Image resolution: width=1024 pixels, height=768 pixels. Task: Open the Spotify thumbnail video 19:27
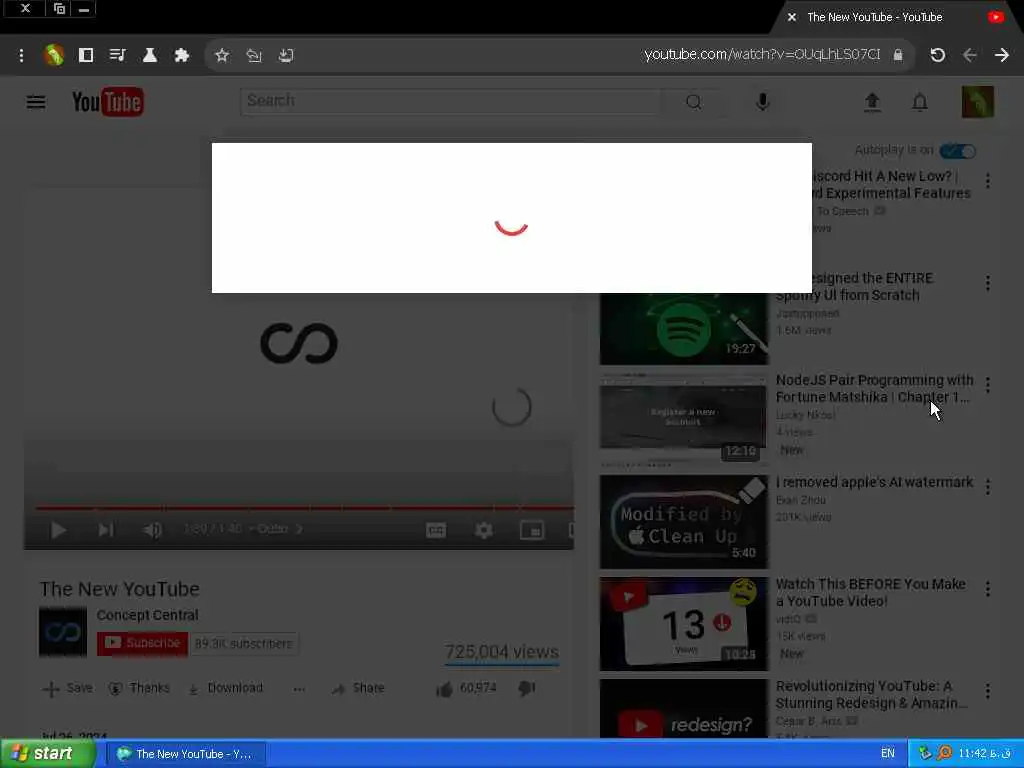click(684, 328)
